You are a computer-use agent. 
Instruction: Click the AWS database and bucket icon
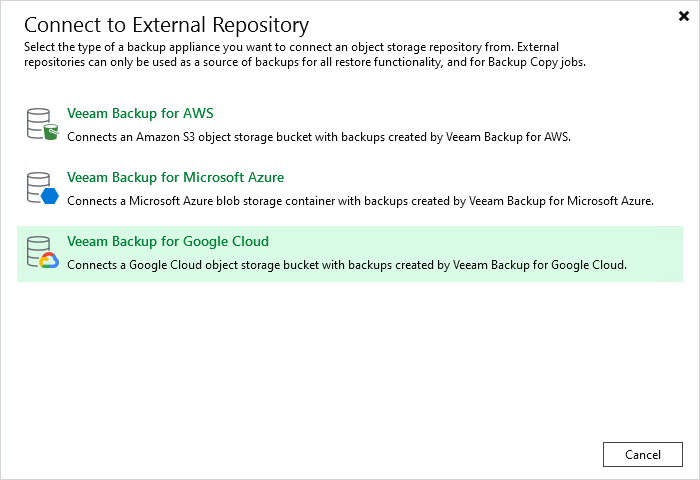42,124
